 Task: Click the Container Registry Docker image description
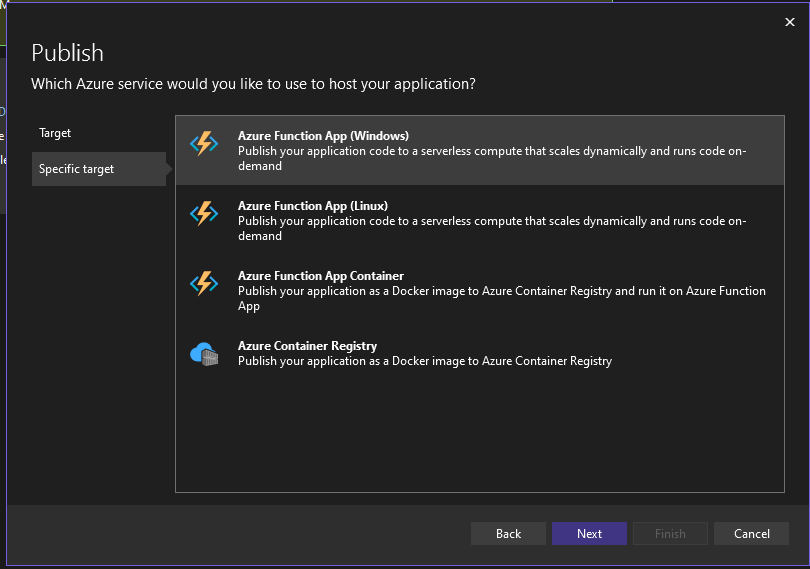coord(425,361)
